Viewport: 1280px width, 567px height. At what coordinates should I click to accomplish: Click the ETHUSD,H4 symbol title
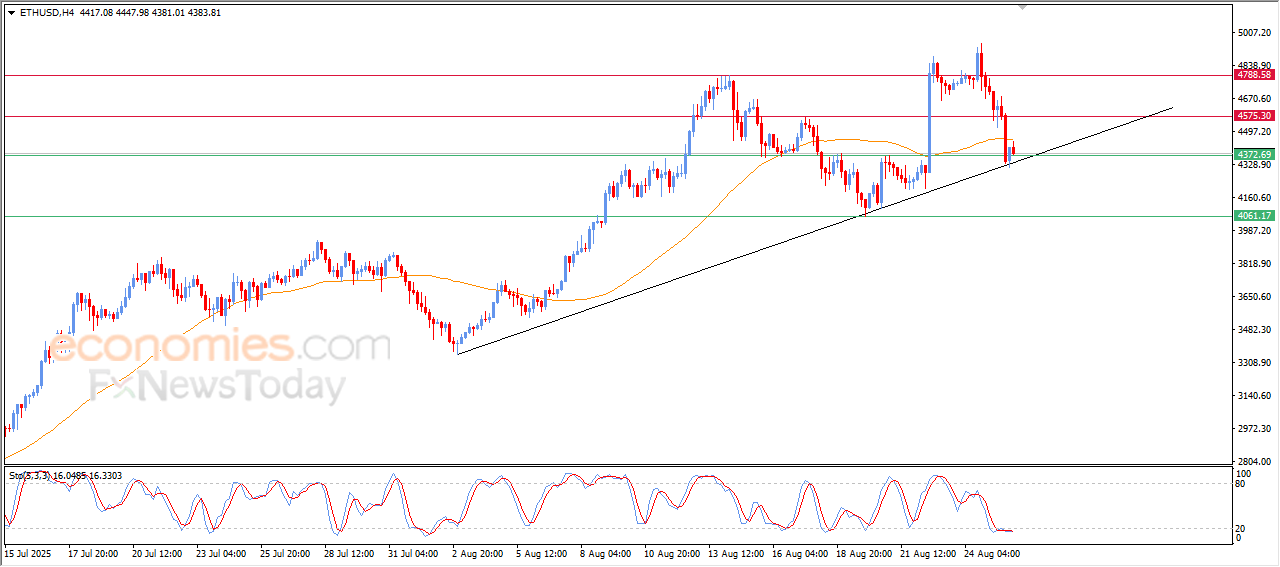click(x=46, y=13)
